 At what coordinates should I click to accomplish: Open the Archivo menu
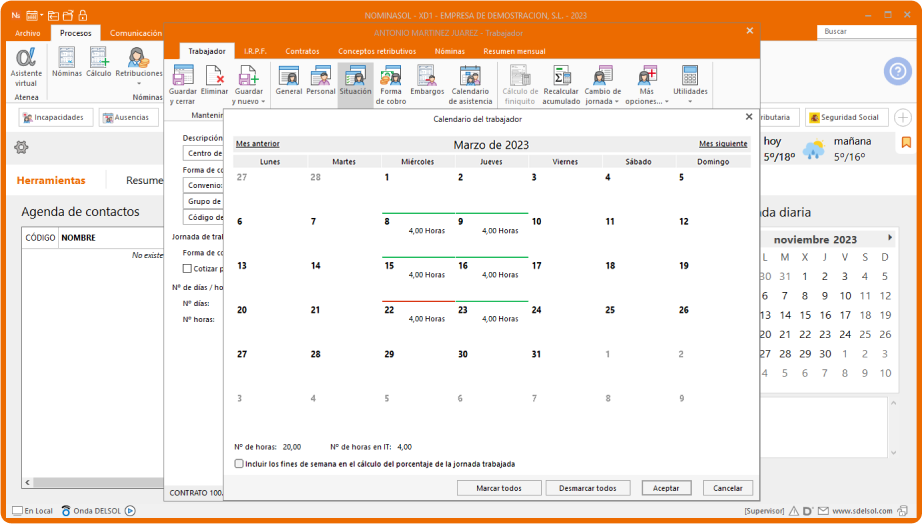click(28, 34)
